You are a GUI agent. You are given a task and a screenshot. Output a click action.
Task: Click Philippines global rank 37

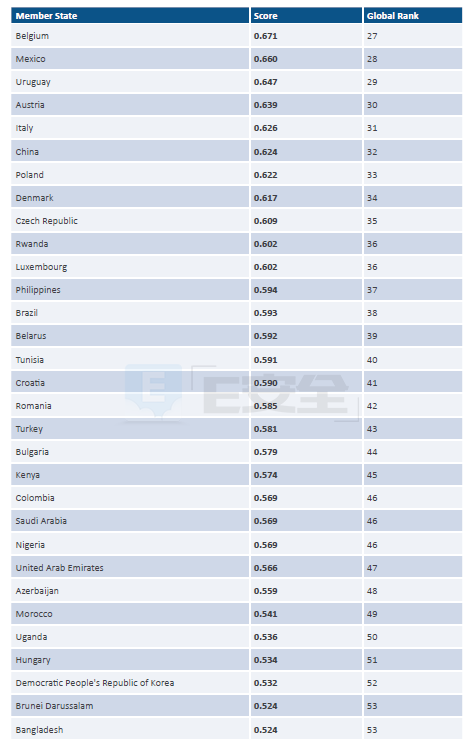point(372,290)
